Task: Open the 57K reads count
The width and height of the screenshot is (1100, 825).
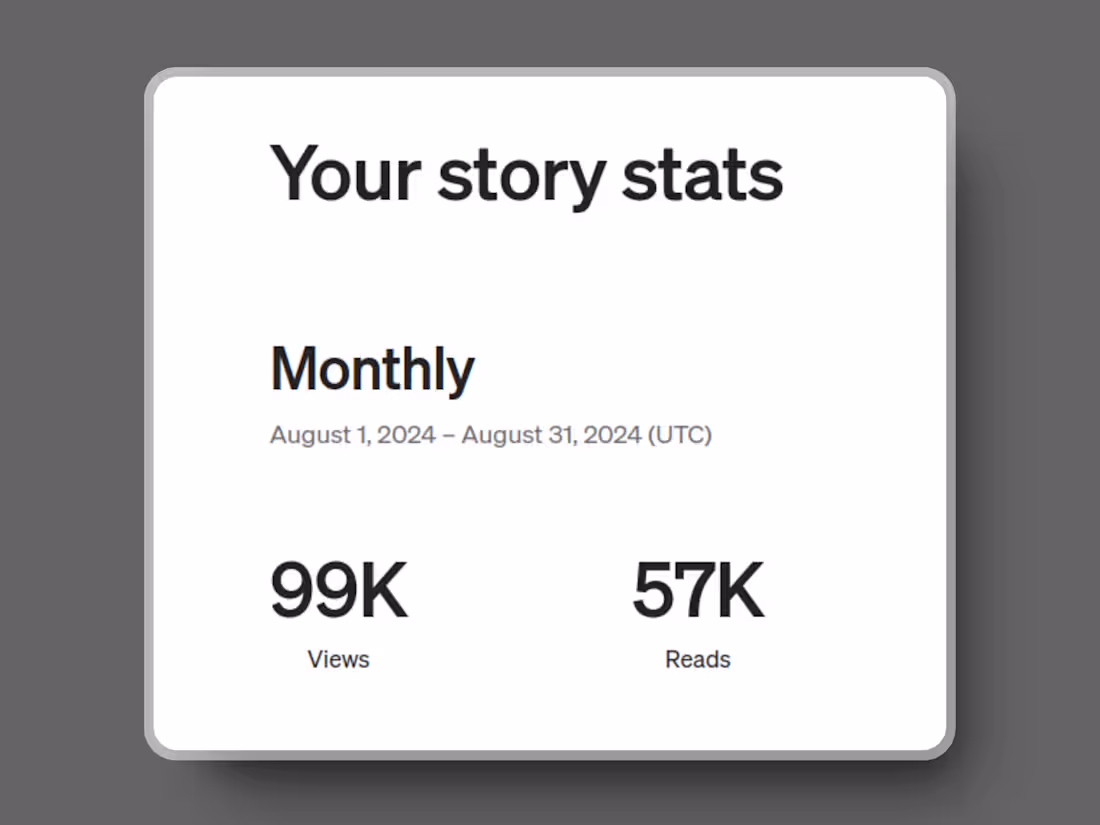Action: 698,592
